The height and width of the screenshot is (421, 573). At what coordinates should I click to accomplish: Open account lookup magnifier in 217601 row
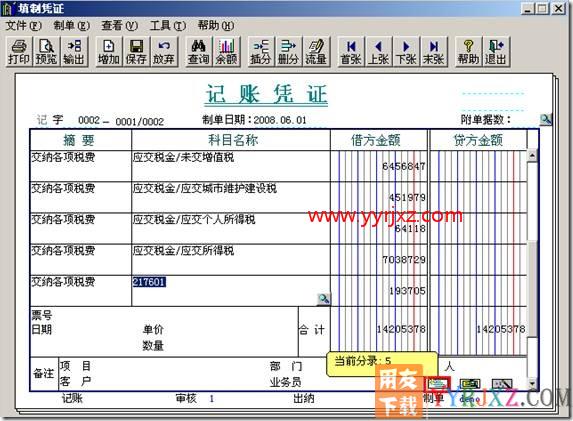click(x=323, y=299)
